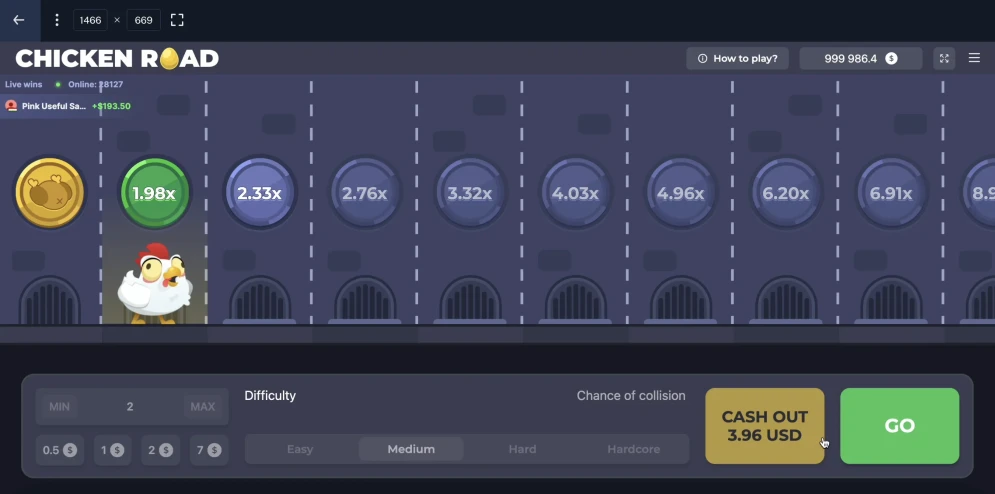Select Hard difficulty

[522, 449]
